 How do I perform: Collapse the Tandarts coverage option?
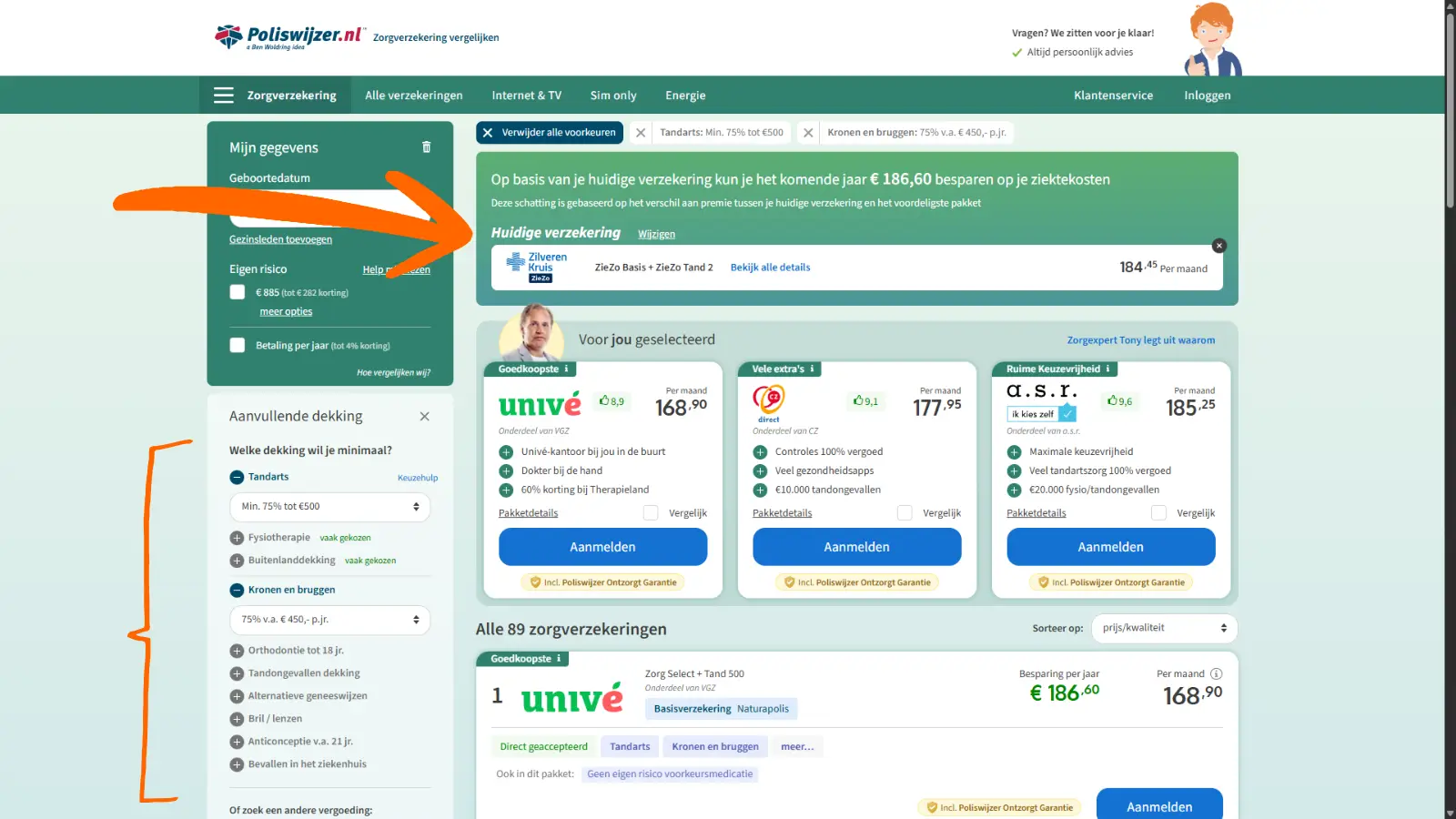[237, 477]
